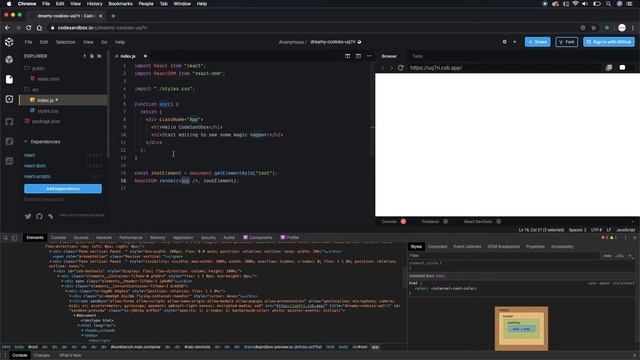
Task: Open the index.html file
Action: pos(45,79)
